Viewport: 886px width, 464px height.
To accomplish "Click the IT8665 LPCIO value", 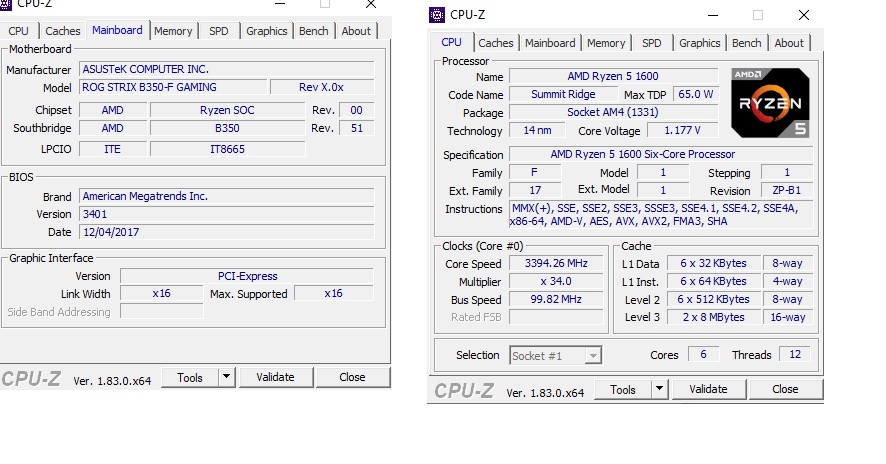I will [x=227, y=149].
